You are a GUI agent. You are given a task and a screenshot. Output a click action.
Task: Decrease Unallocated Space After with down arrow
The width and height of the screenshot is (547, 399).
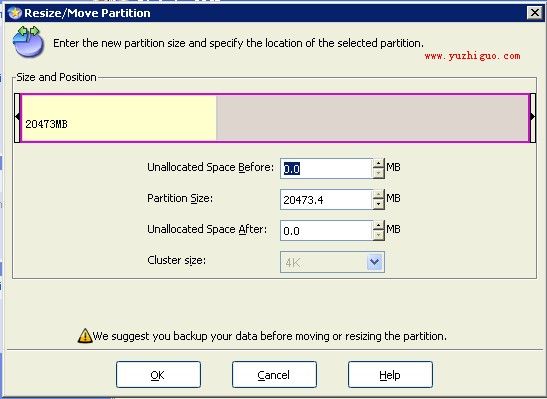pyautogui.click(x=379, y=235)
